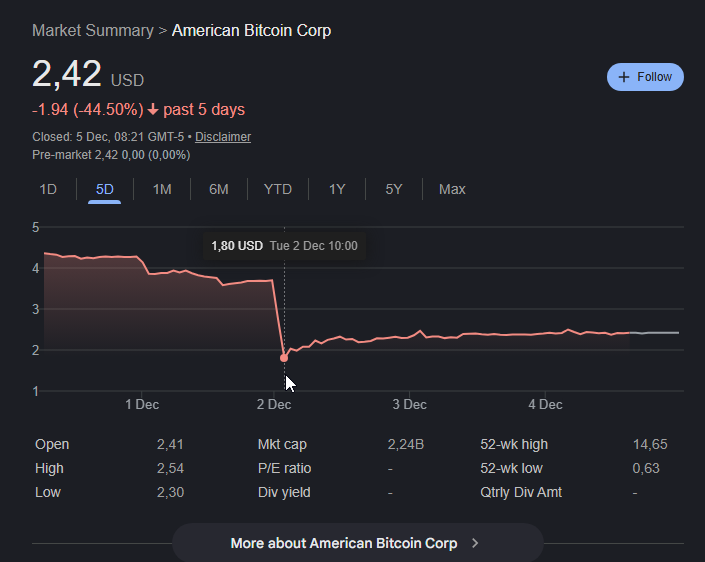Click the 1 Dec label on chart axis
This screenshot has height=562, width=705.
(141, 405)
